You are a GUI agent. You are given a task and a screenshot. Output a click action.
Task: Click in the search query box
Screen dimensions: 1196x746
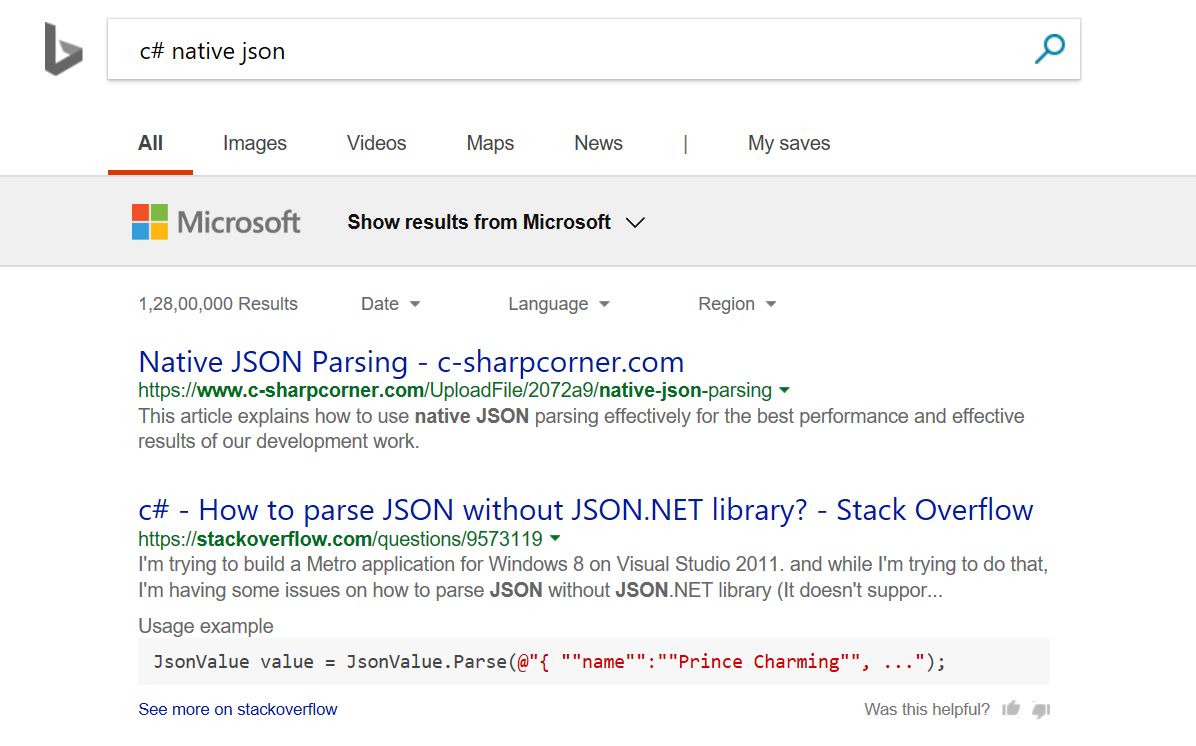tap(593, 50)
